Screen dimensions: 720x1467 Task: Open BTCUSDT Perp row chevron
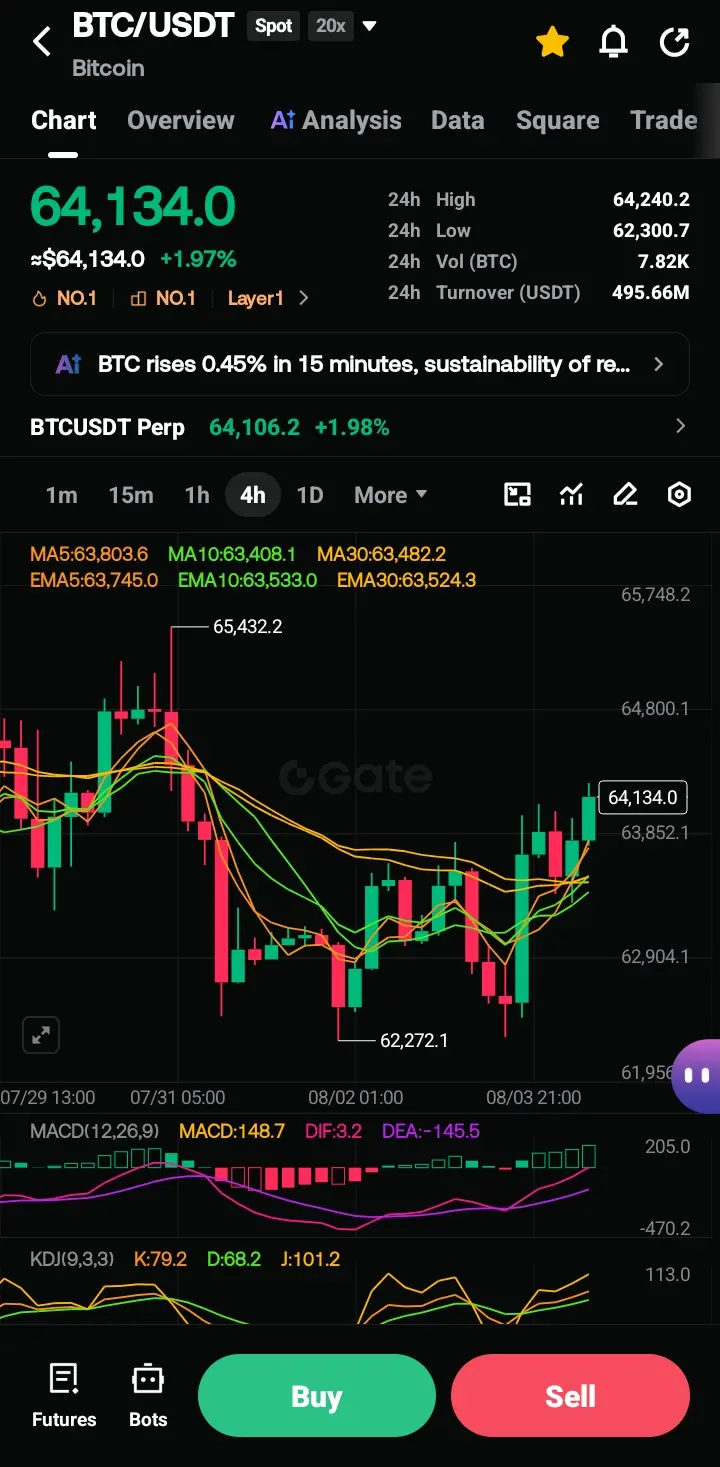click(680, 427)
